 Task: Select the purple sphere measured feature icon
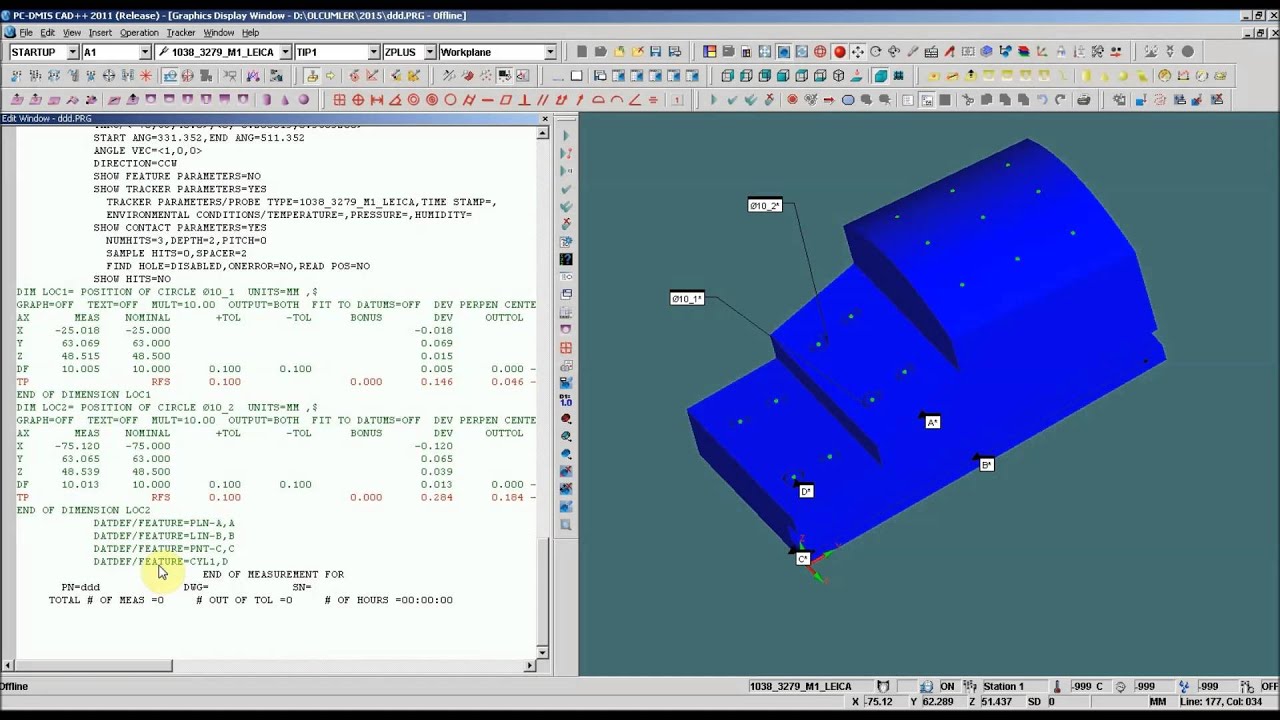coord(304,100)
